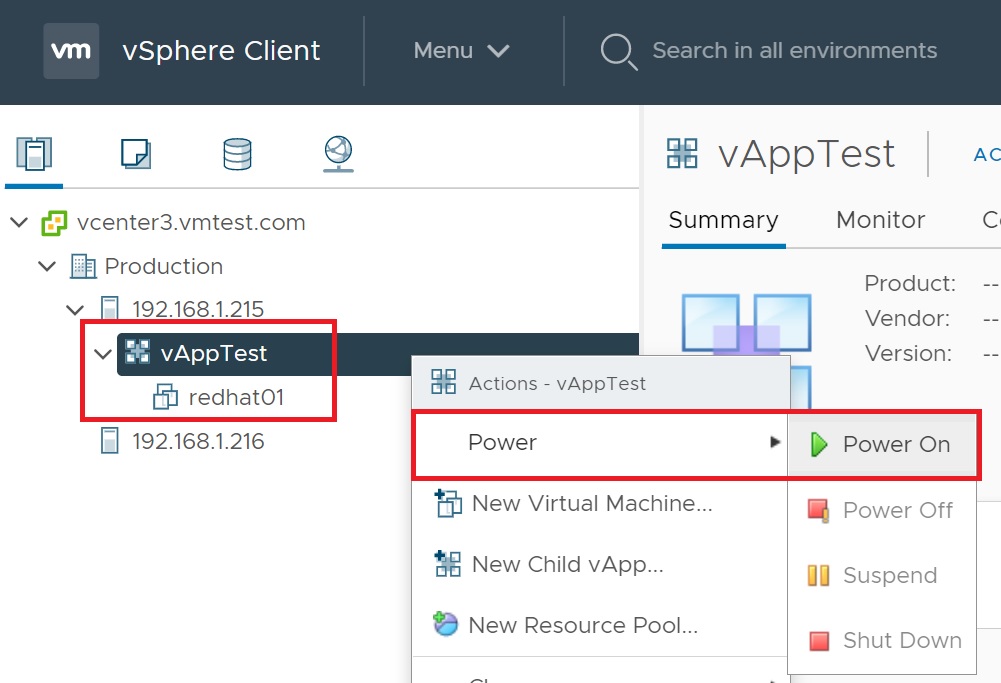This screenshot has width=1001, height=683.
Task: Select vcenter3.vmtest.com in the inventory tree
Action: point(191,223)
